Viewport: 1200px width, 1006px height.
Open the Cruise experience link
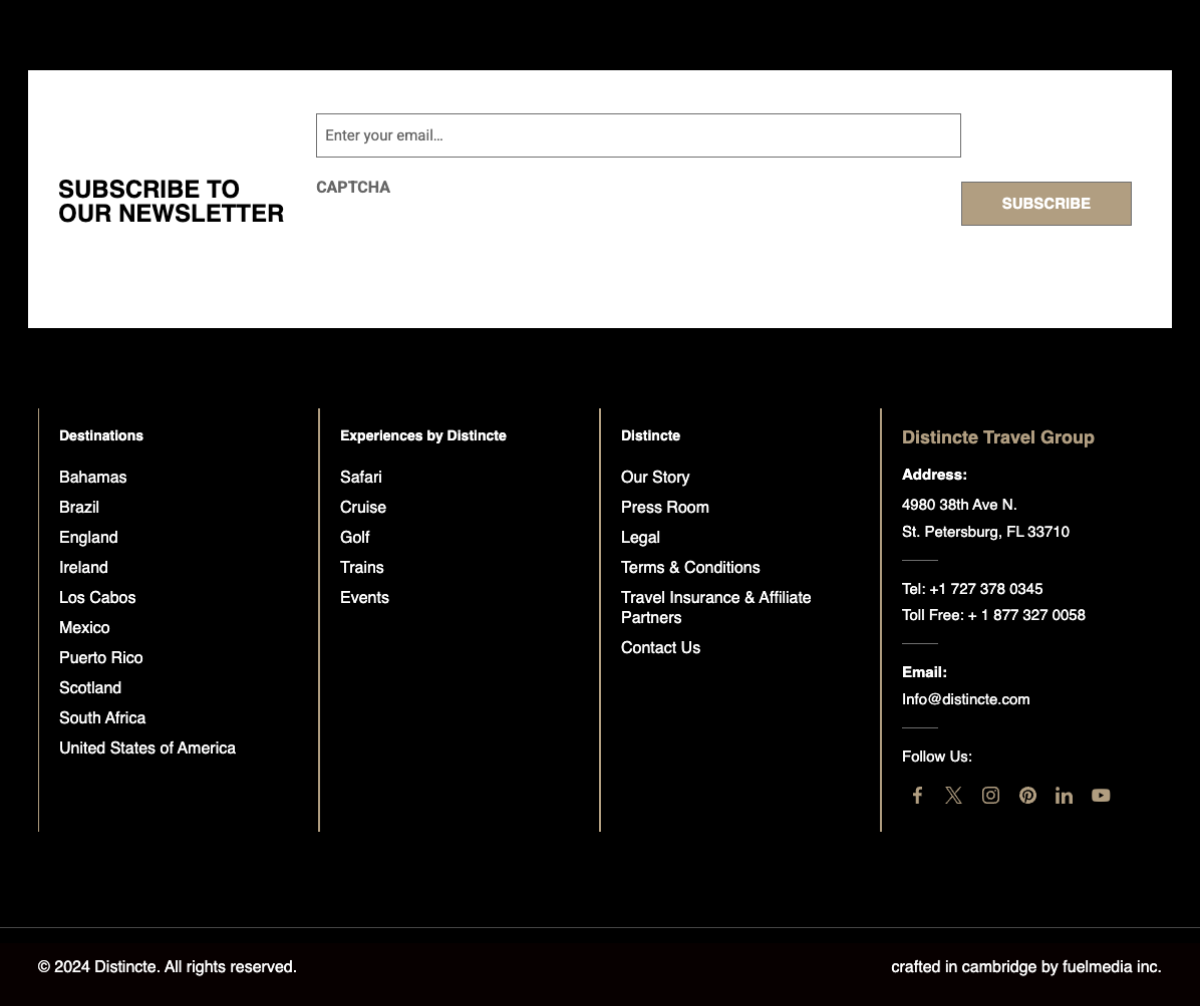pyautogui.click(x=363, y=507)
